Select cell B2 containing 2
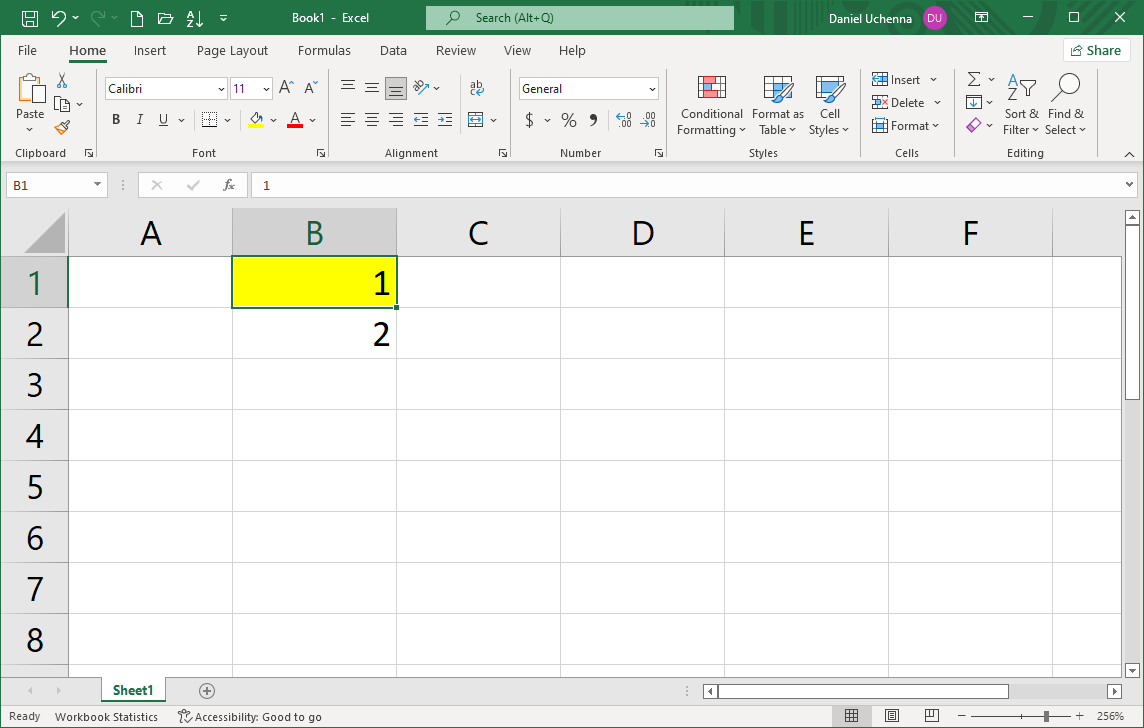This screenshot has height=728, width=1144. 314,334
